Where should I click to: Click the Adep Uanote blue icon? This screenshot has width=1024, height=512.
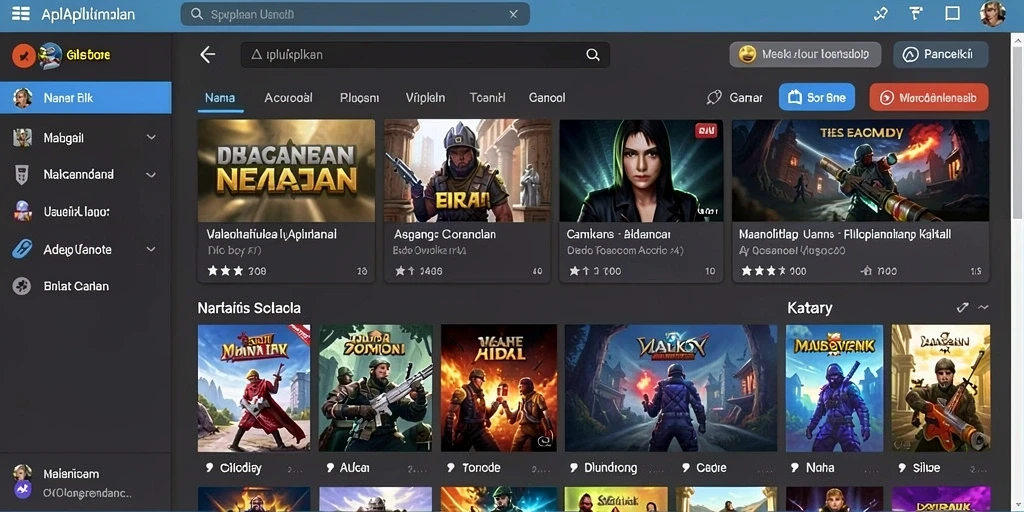tap(22, 249)
